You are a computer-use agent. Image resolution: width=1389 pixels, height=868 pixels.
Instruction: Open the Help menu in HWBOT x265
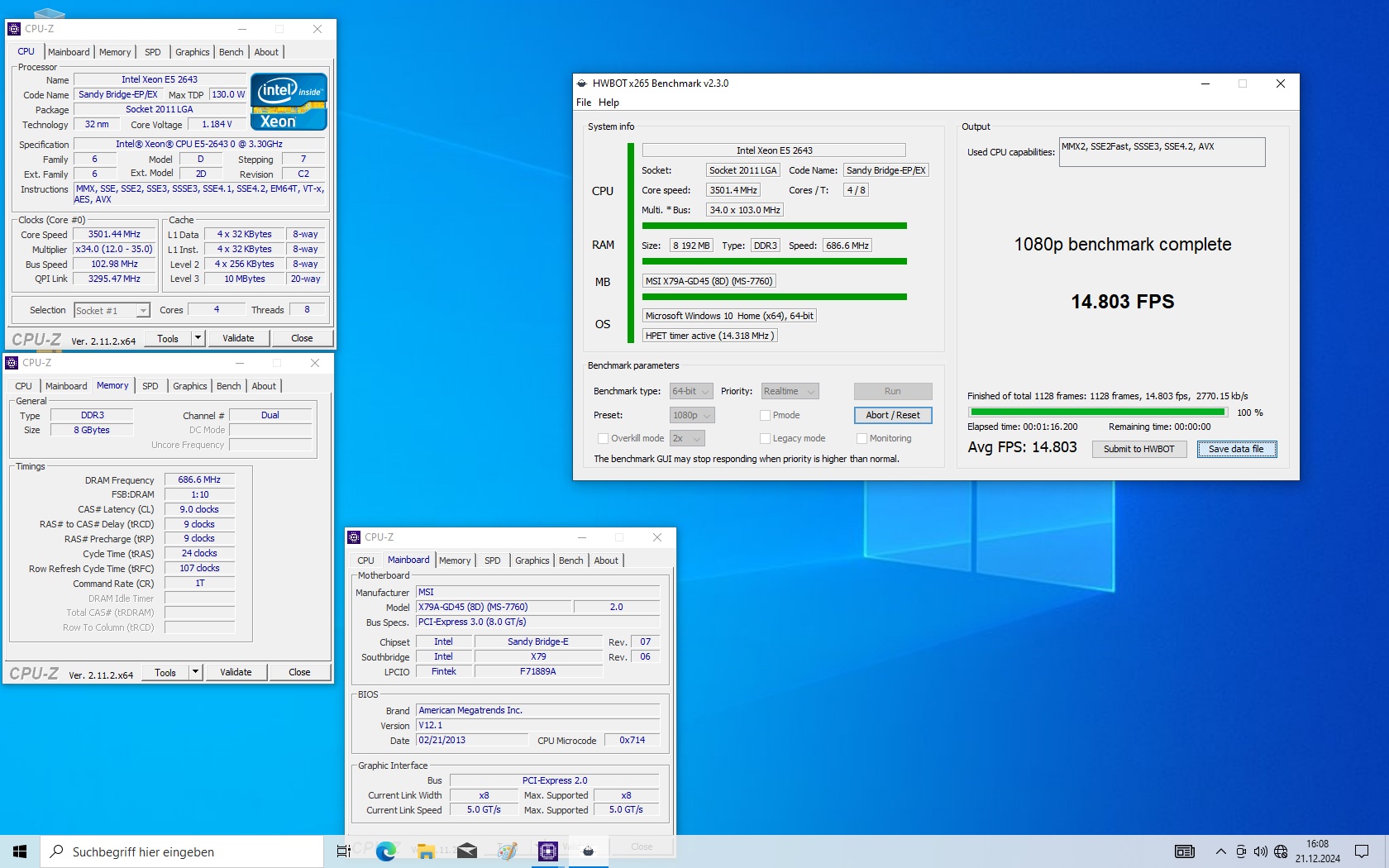[x=609, y=103]
